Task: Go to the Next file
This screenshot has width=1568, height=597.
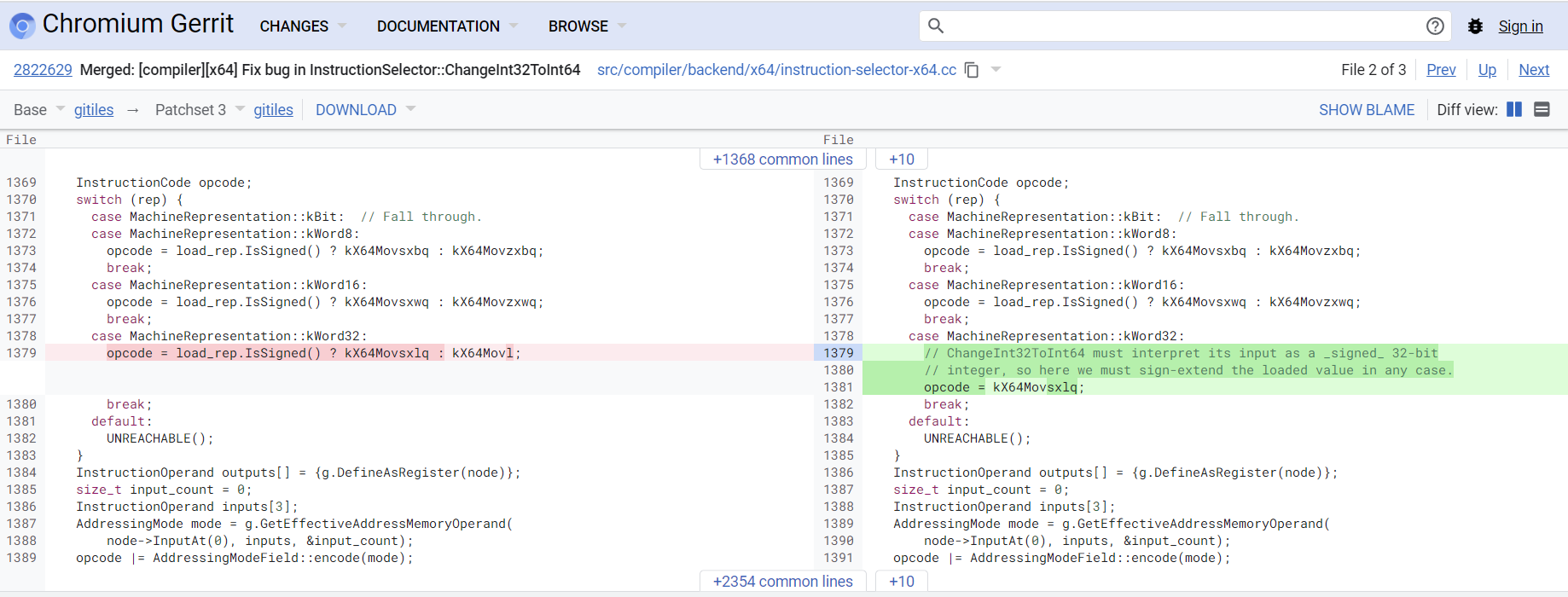Action: tap(1534, 70)
